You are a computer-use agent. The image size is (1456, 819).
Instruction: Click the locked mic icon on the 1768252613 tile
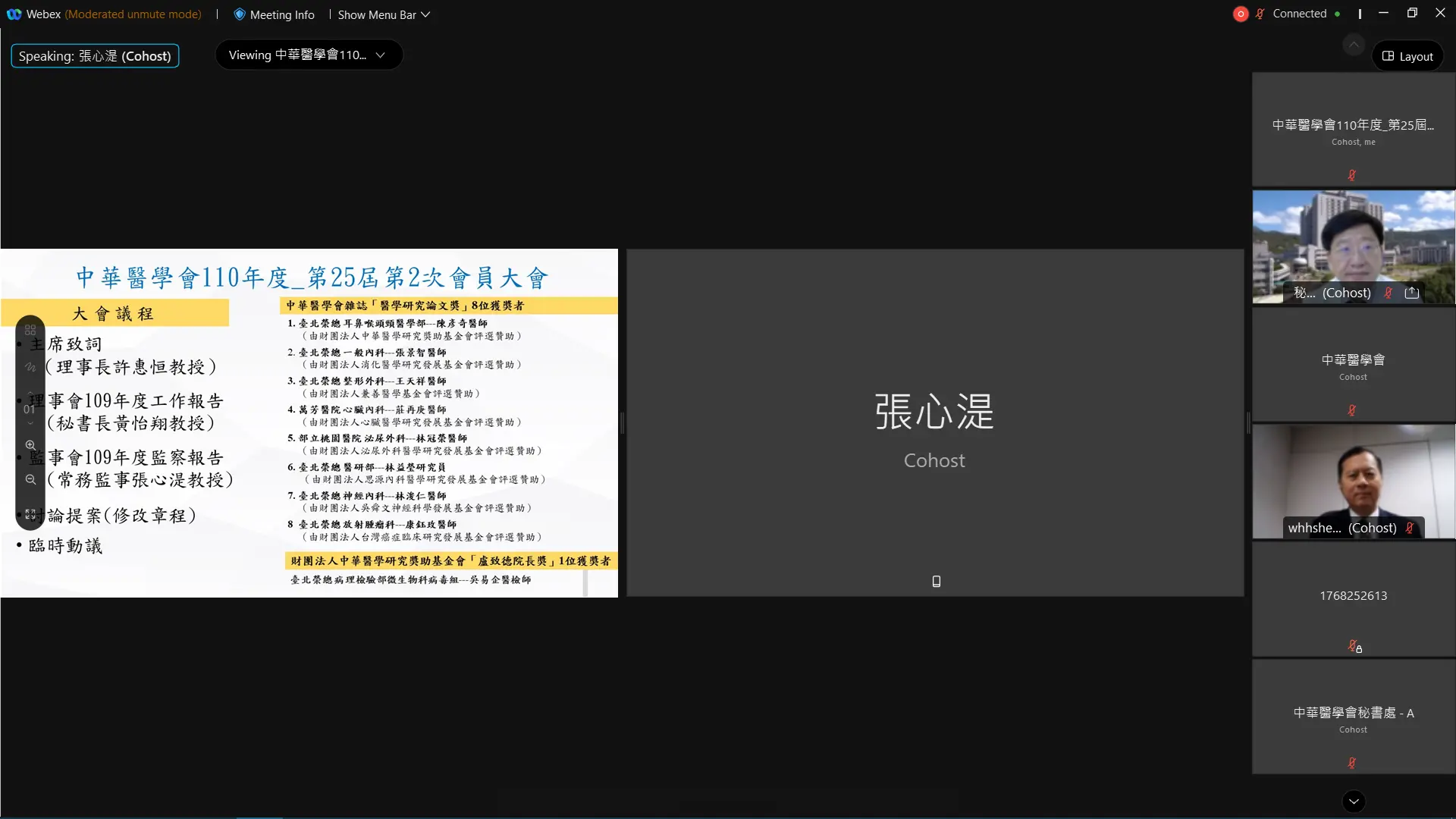click(1353, 646)
